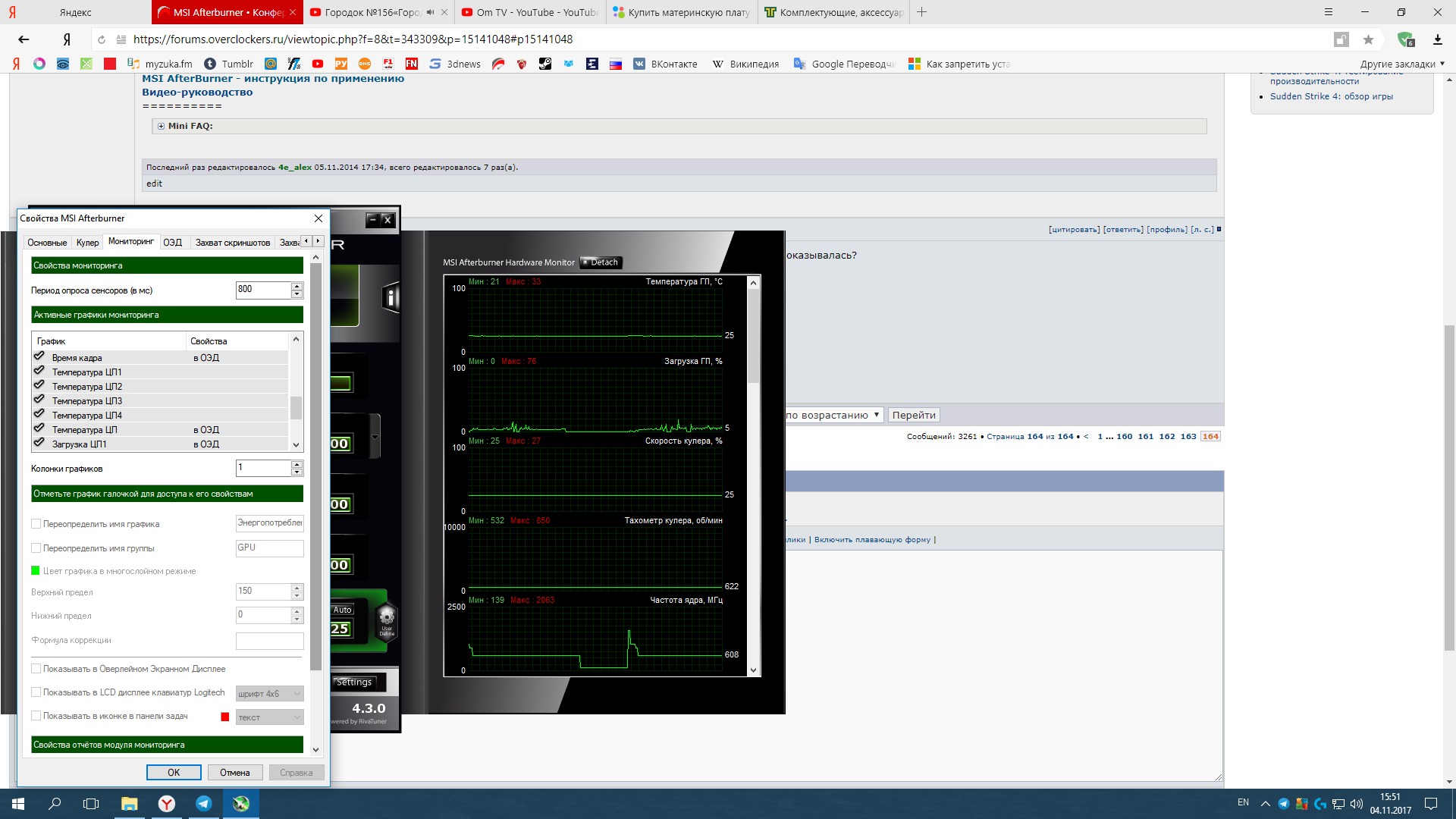Bookmark page with star icon
The image size is (1456, 819).
click(1368, 39)
